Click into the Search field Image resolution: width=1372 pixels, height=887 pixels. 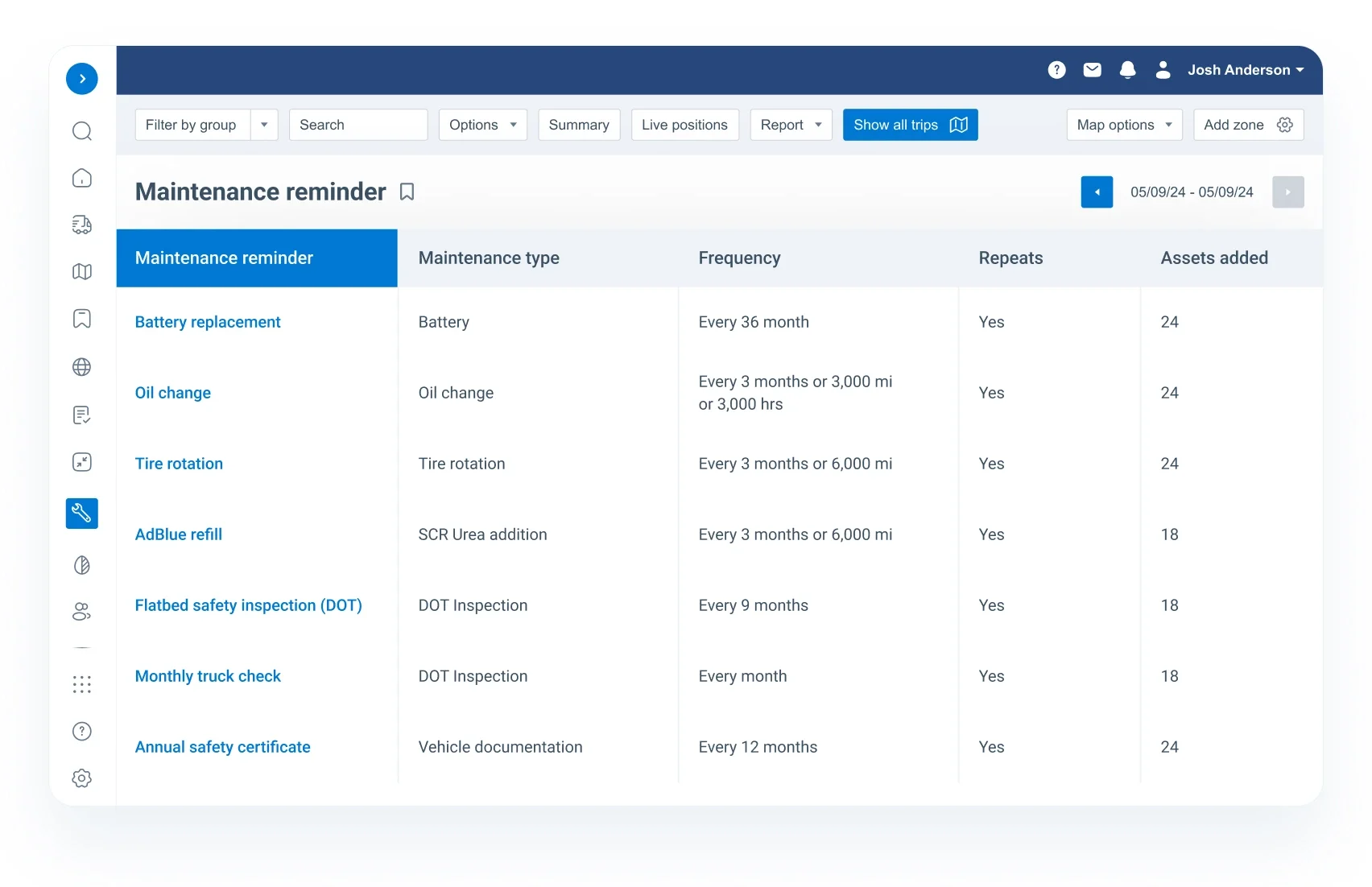click(x=357, y=125)
